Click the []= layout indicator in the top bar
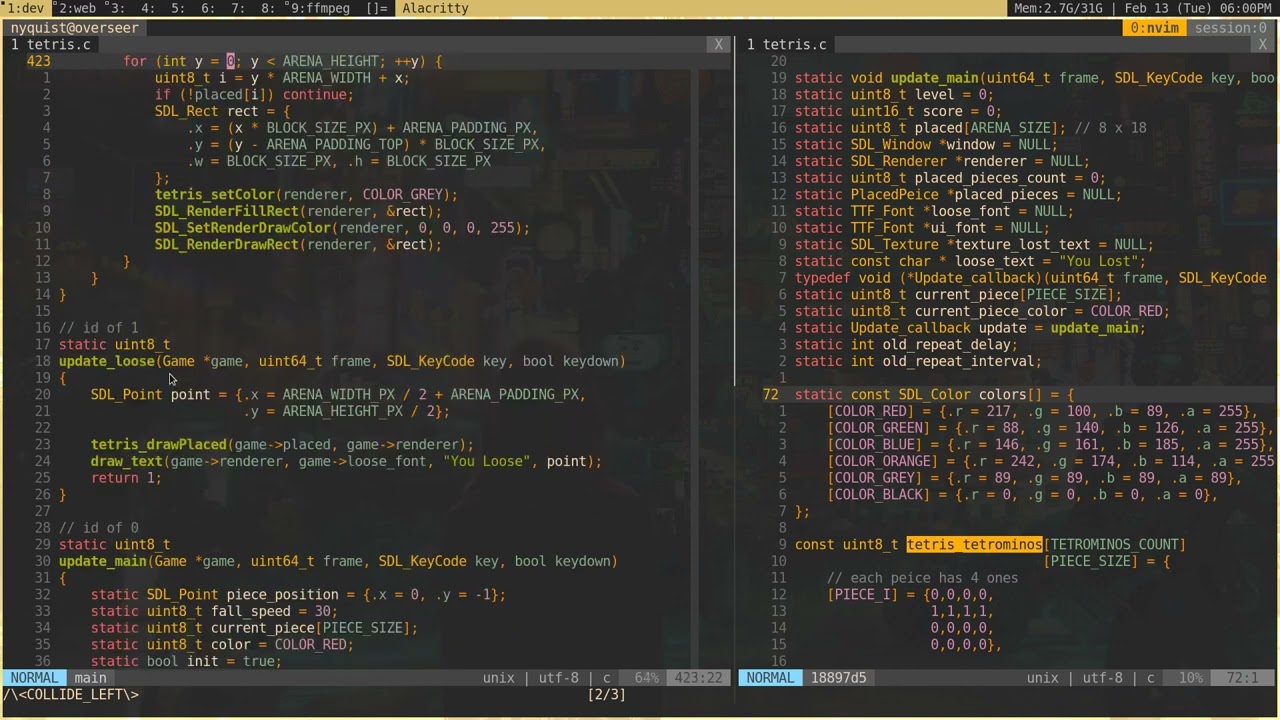 click(378, 8)
